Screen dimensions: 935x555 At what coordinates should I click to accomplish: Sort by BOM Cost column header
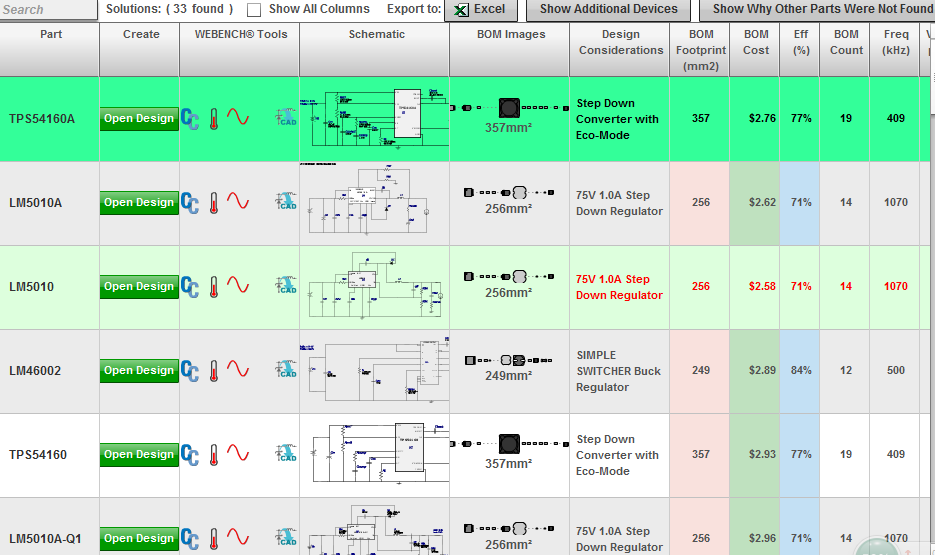point(755,49)
